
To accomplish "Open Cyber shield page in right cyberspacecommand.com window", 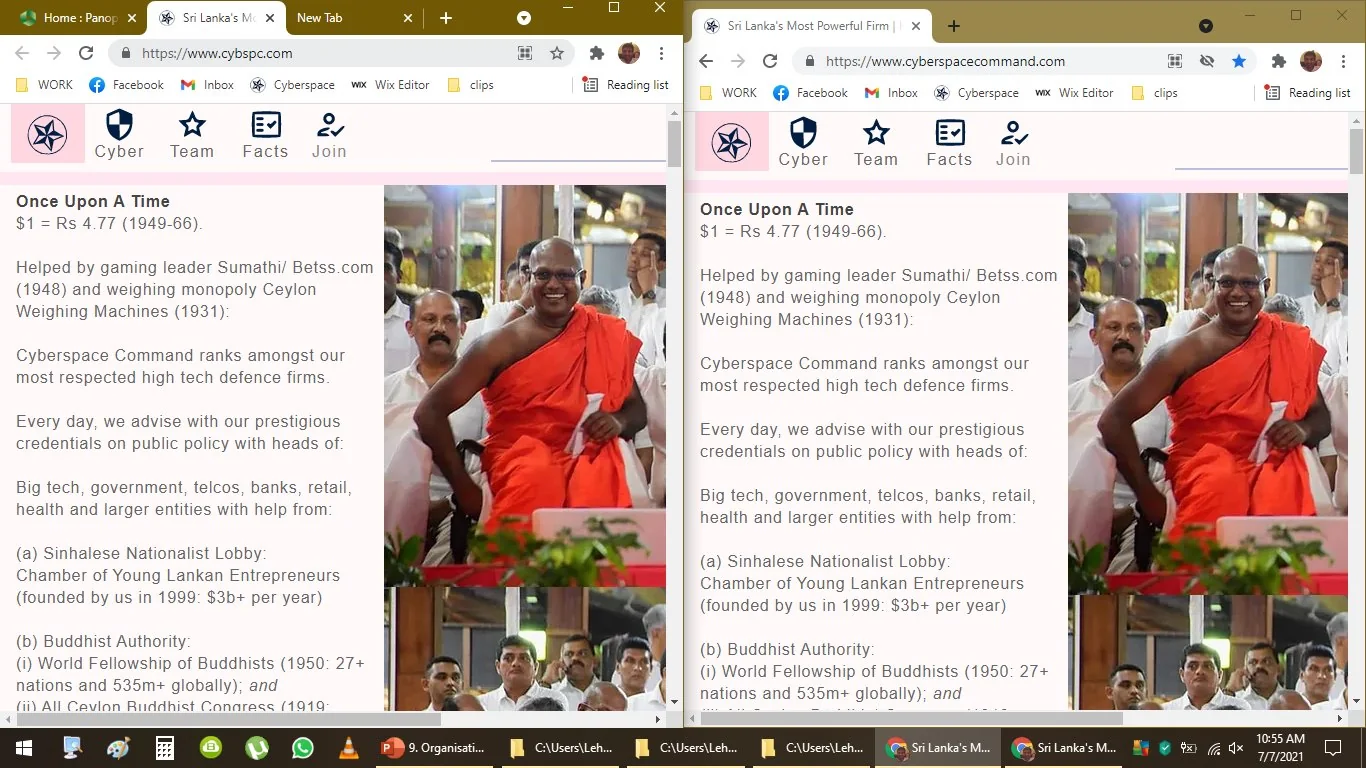I will [x=803, y=143].
